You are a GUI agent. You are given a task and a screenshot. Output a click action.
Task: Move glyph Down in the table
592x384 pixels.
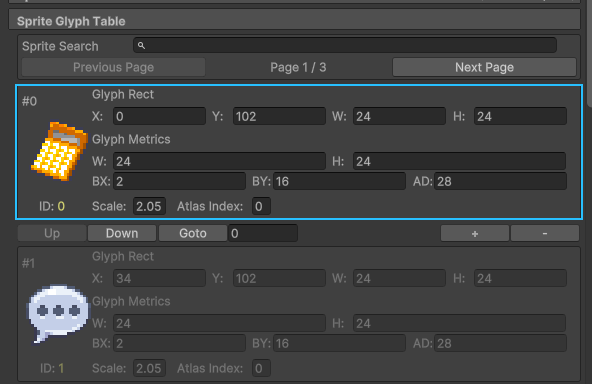tap(122, 233)
